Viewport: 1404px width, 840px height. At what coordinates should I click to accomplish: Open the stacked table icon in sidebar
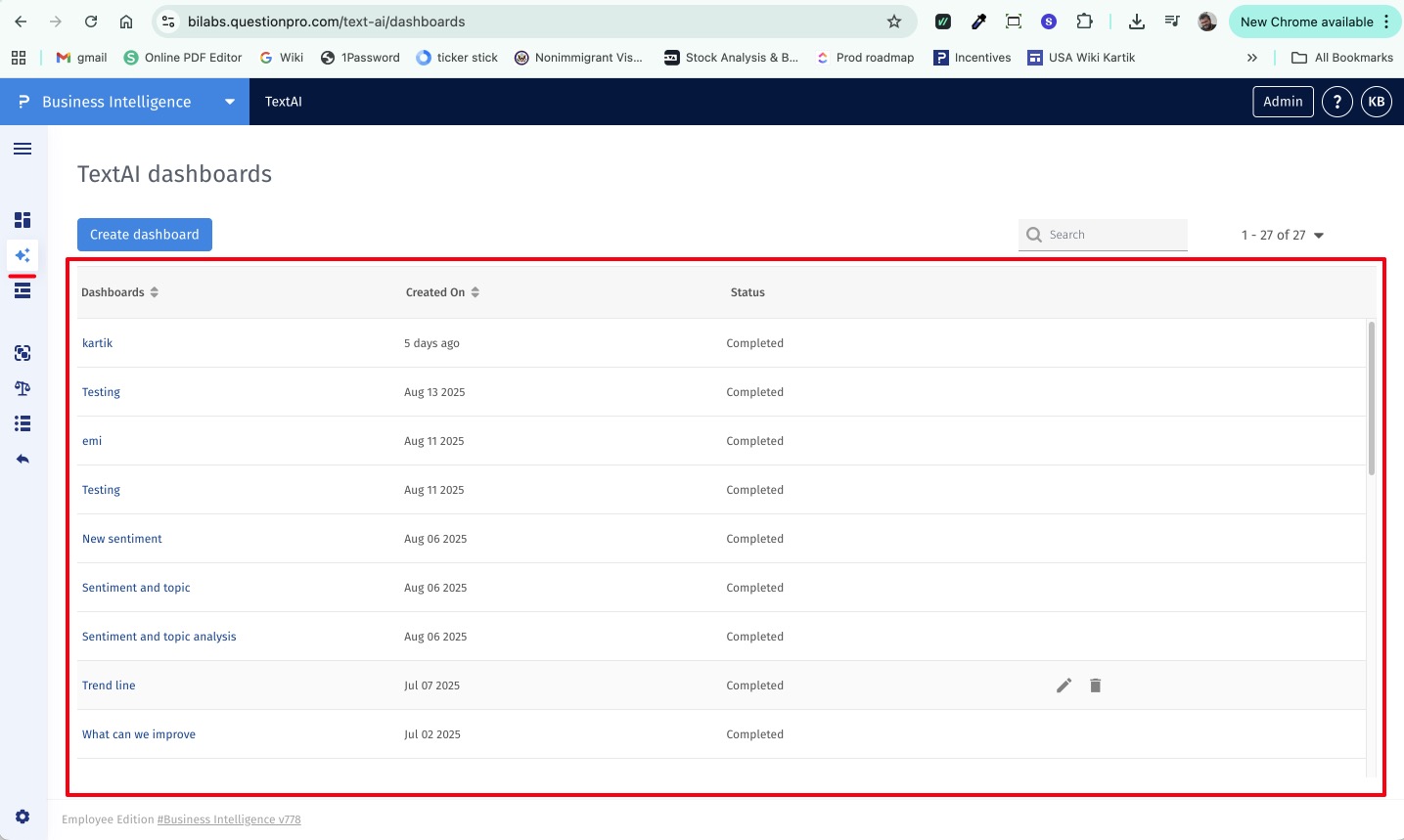click(x=23, y=290)
